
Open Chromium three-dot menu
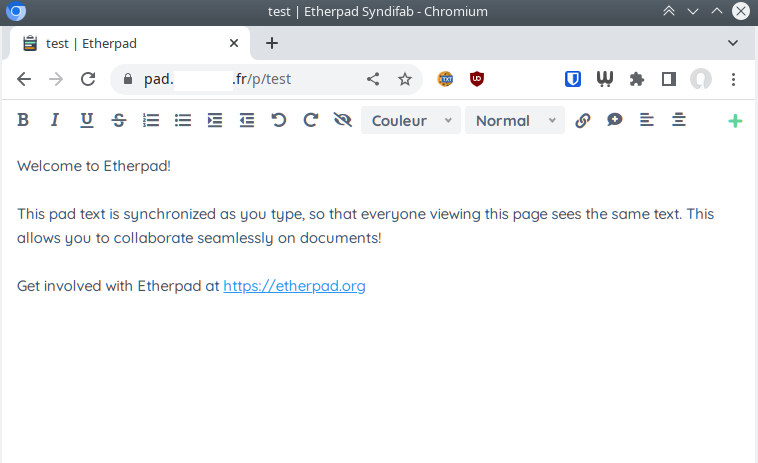pos(733,79)
